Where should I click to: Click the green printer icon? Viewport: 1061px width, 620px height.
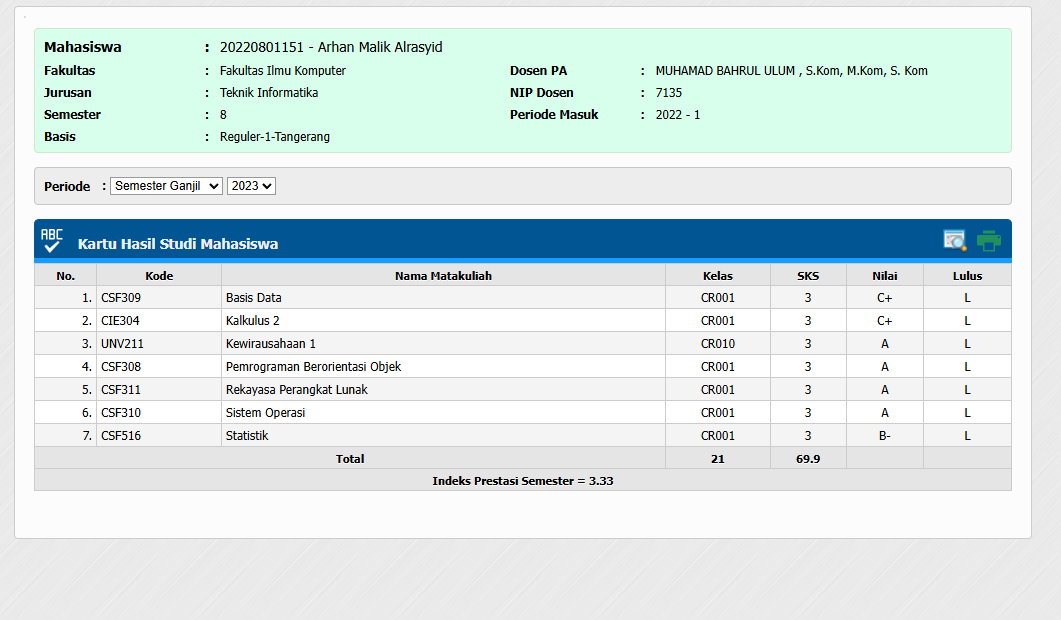[988, 241]
